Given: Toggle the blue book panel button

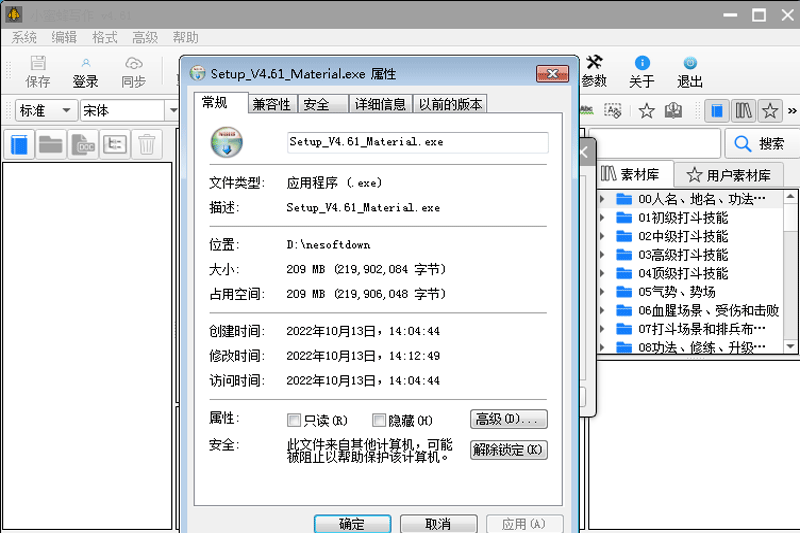Looking at the screenshot, I should [x=717, y=111].
